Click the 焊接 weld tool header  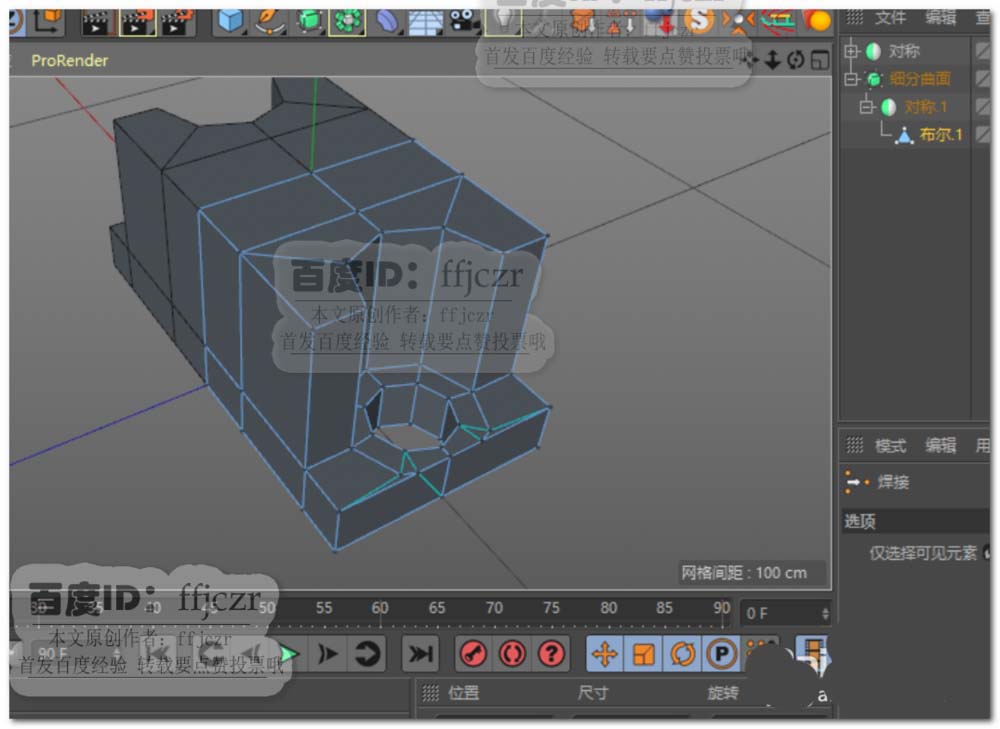[x=893, y=482]
